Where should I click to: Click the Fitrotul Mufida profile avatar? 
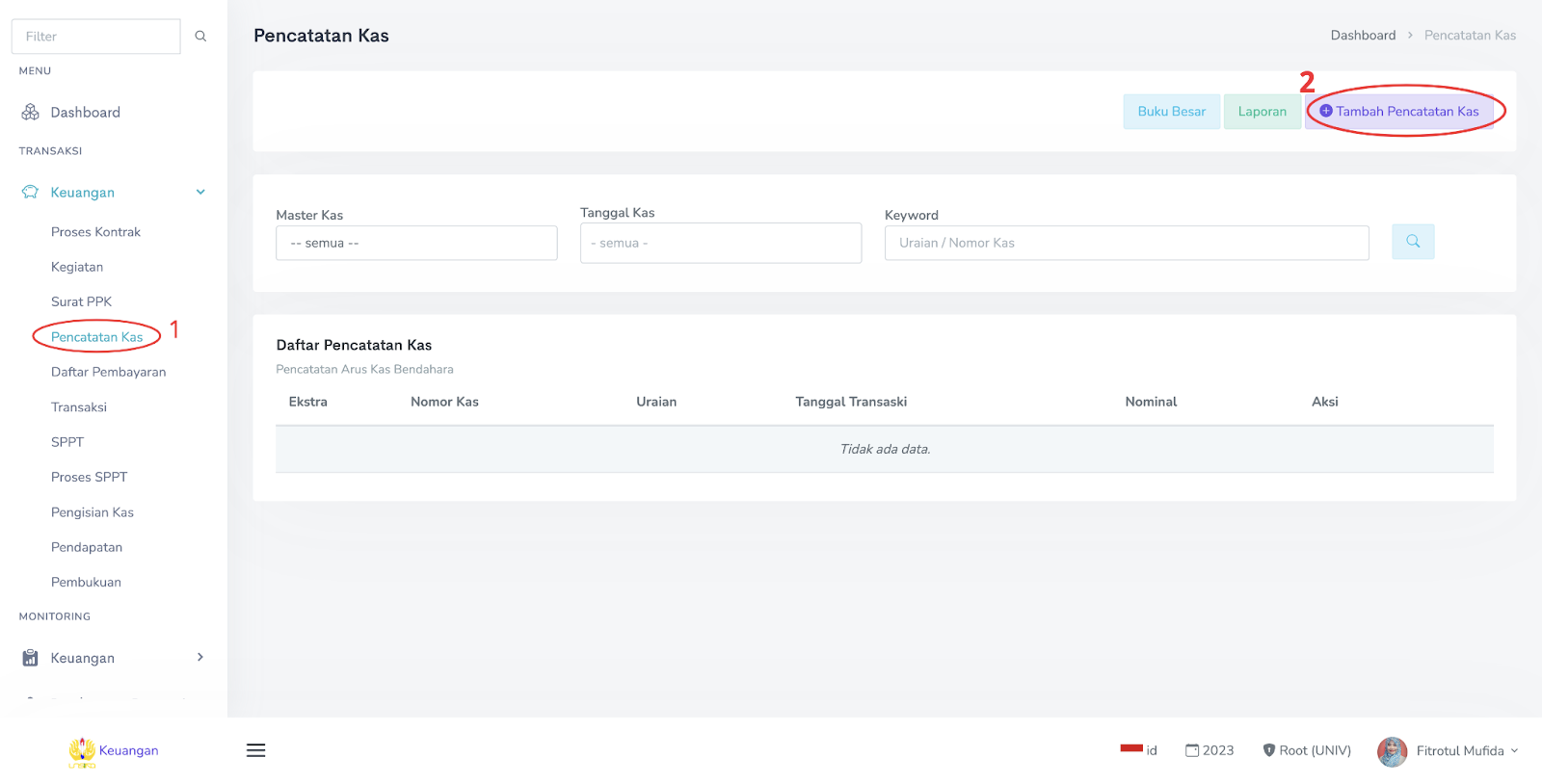(x=1392, y=751)
